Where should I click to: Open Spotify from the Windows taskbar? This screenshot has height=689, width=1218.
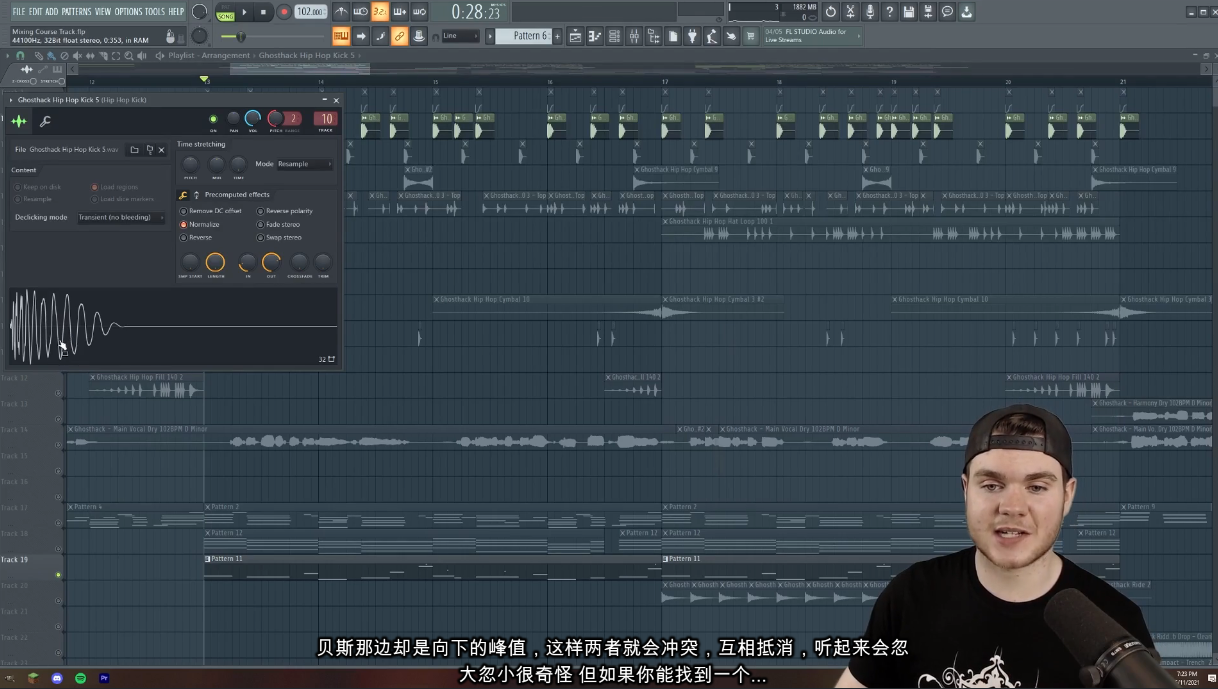pos(81,678)
